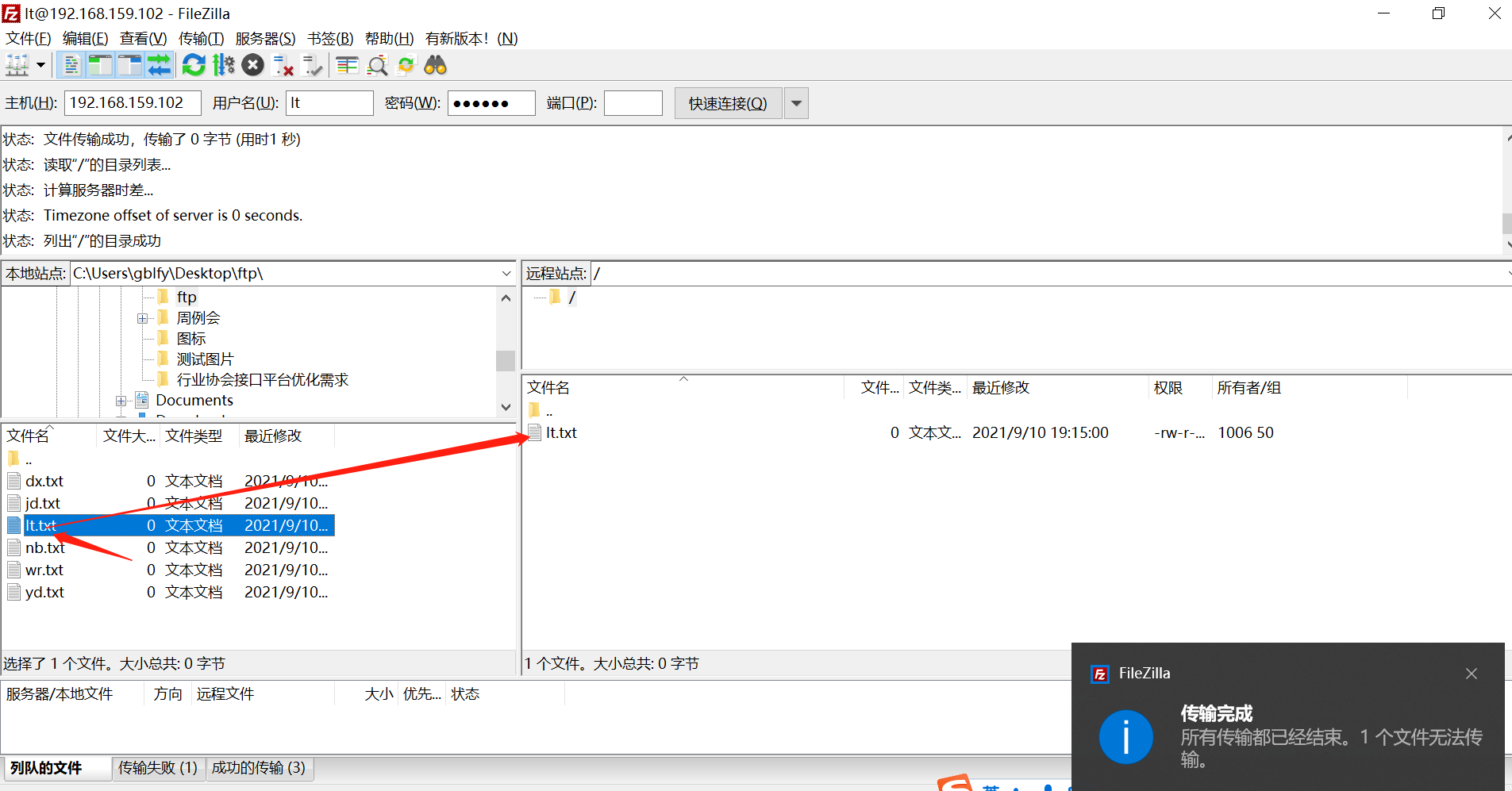Open the 帮助(H) menu

389,38
